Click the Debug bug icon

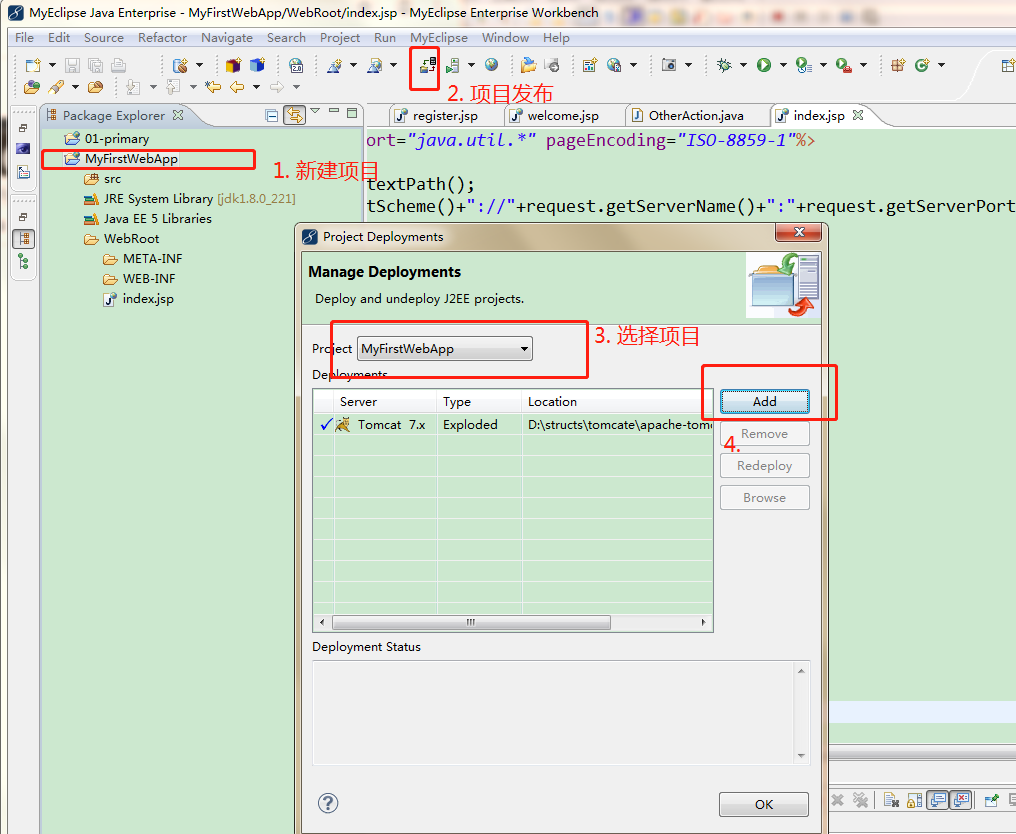click(724, 65)
